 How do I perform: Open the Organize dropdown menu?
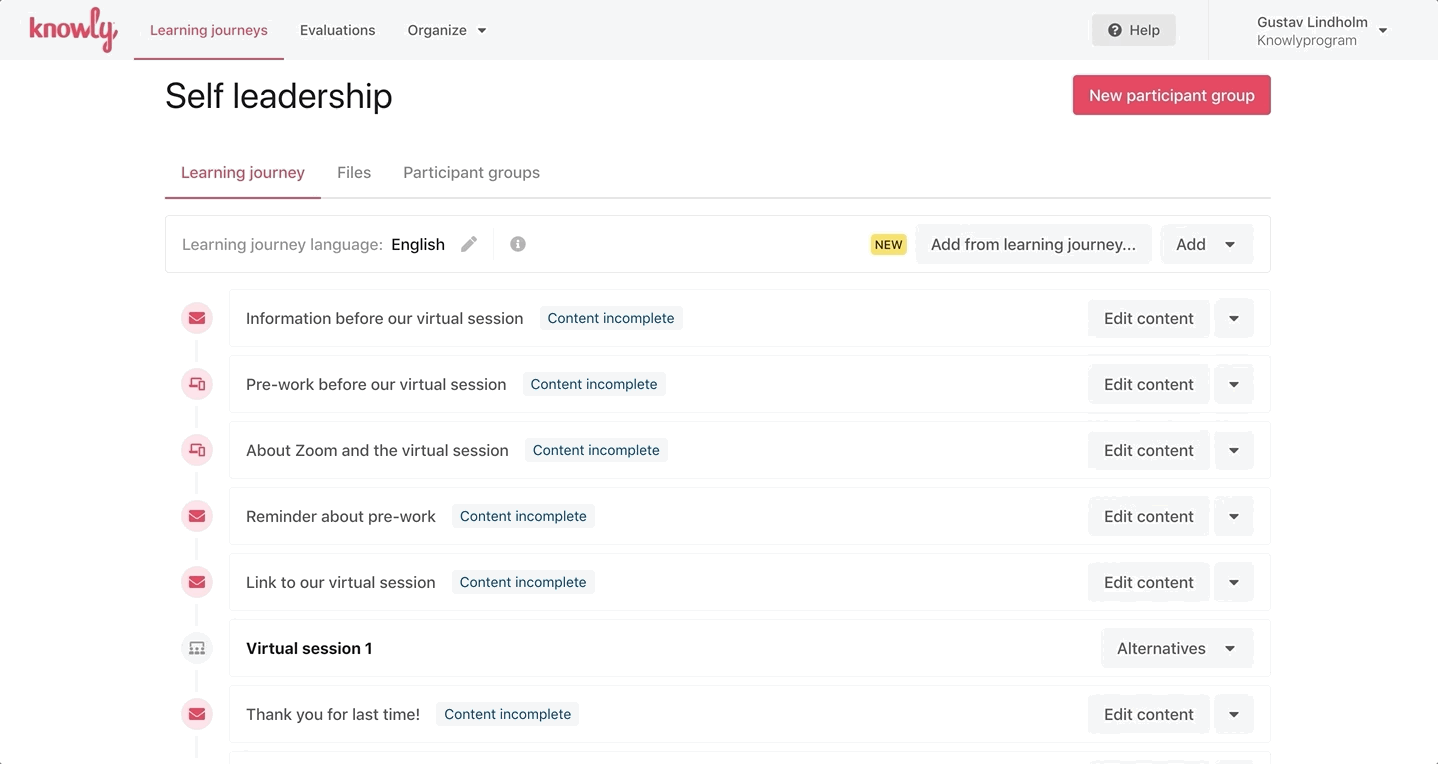pyautogui.click(x=446, y=30)
